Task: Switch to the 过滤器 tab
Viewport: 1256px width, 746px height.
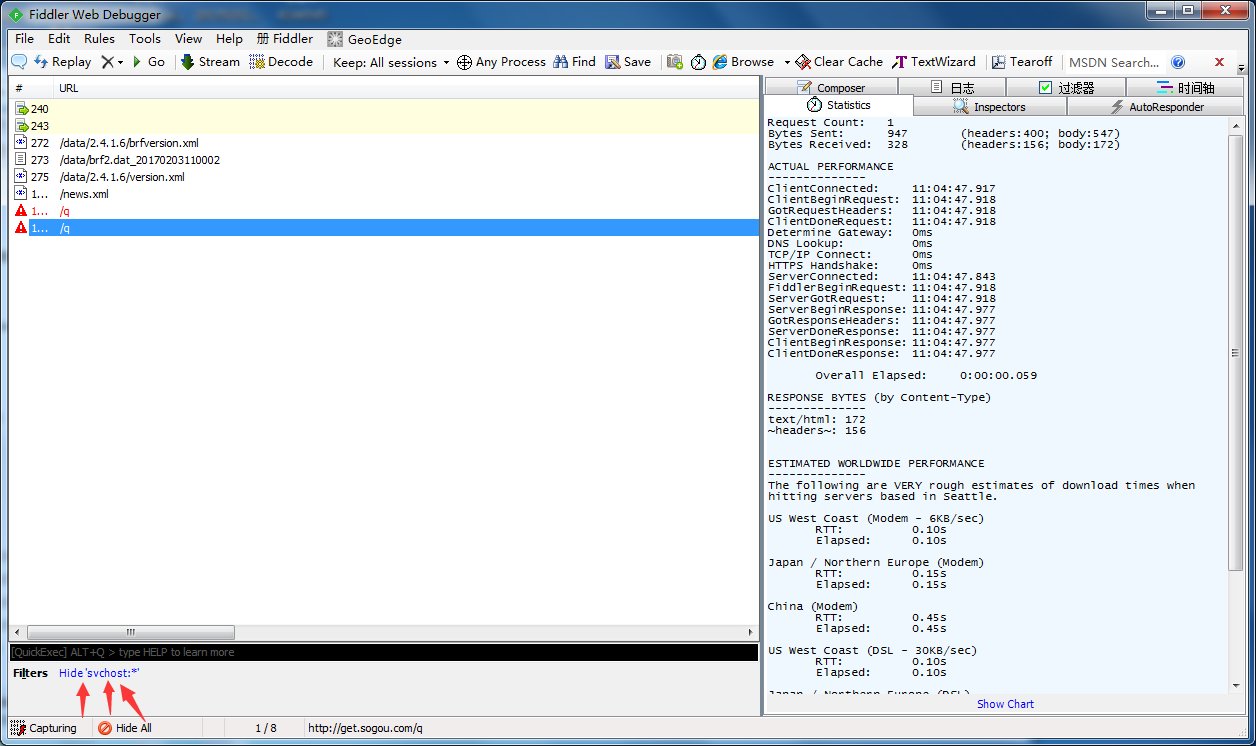Action: [1066, 88]
